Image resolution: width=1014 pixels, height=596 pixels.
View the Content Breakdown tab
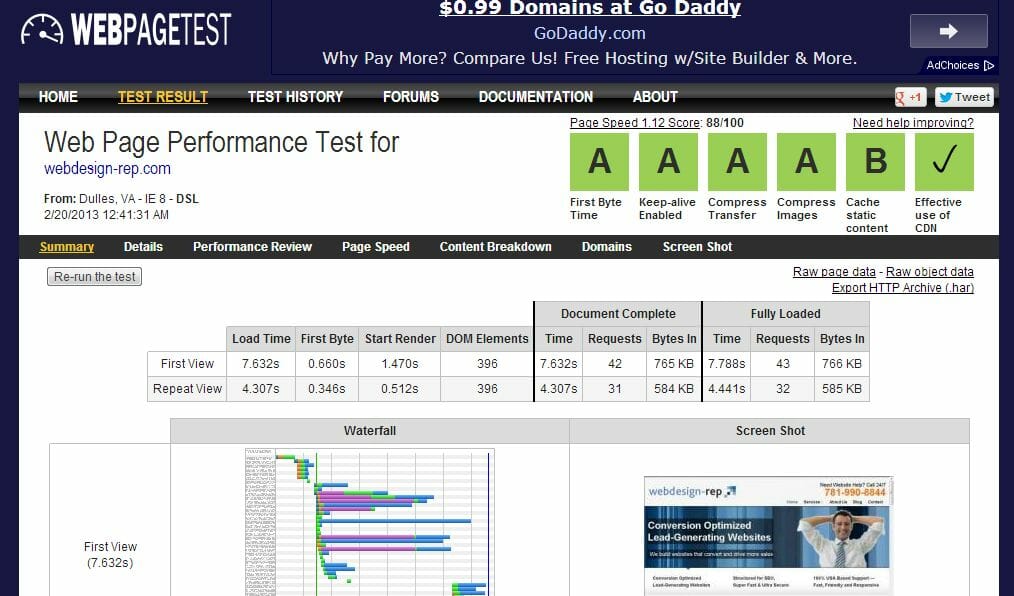(495, 247)
